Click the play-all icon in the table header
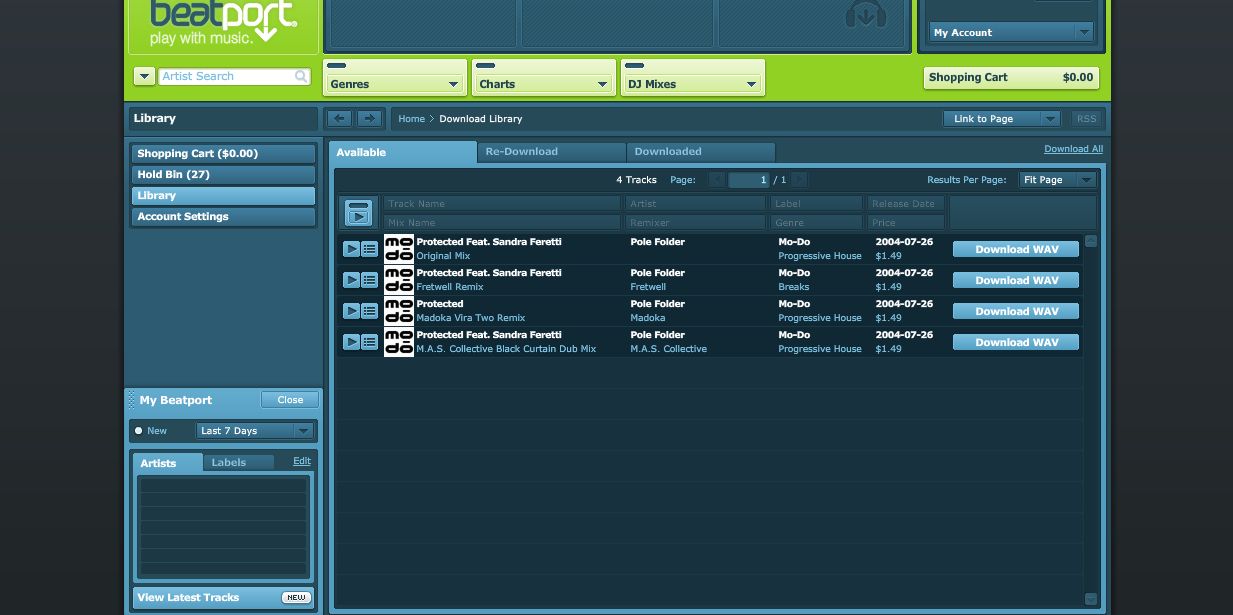 358,212
